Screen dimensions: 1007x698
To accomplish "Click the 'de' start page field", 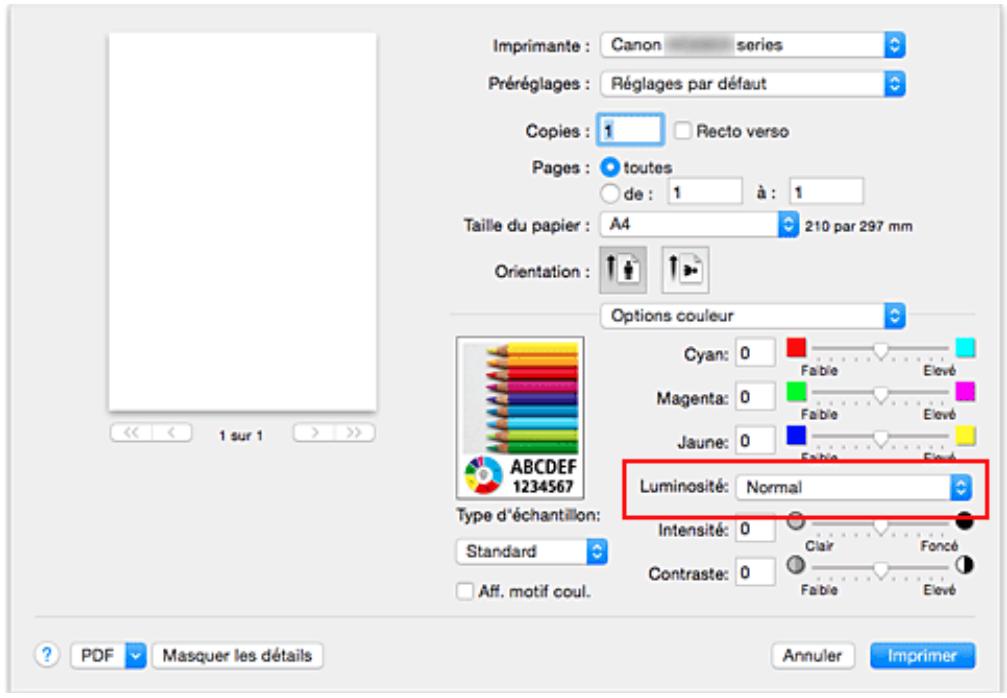I will [x=705, y=192].
